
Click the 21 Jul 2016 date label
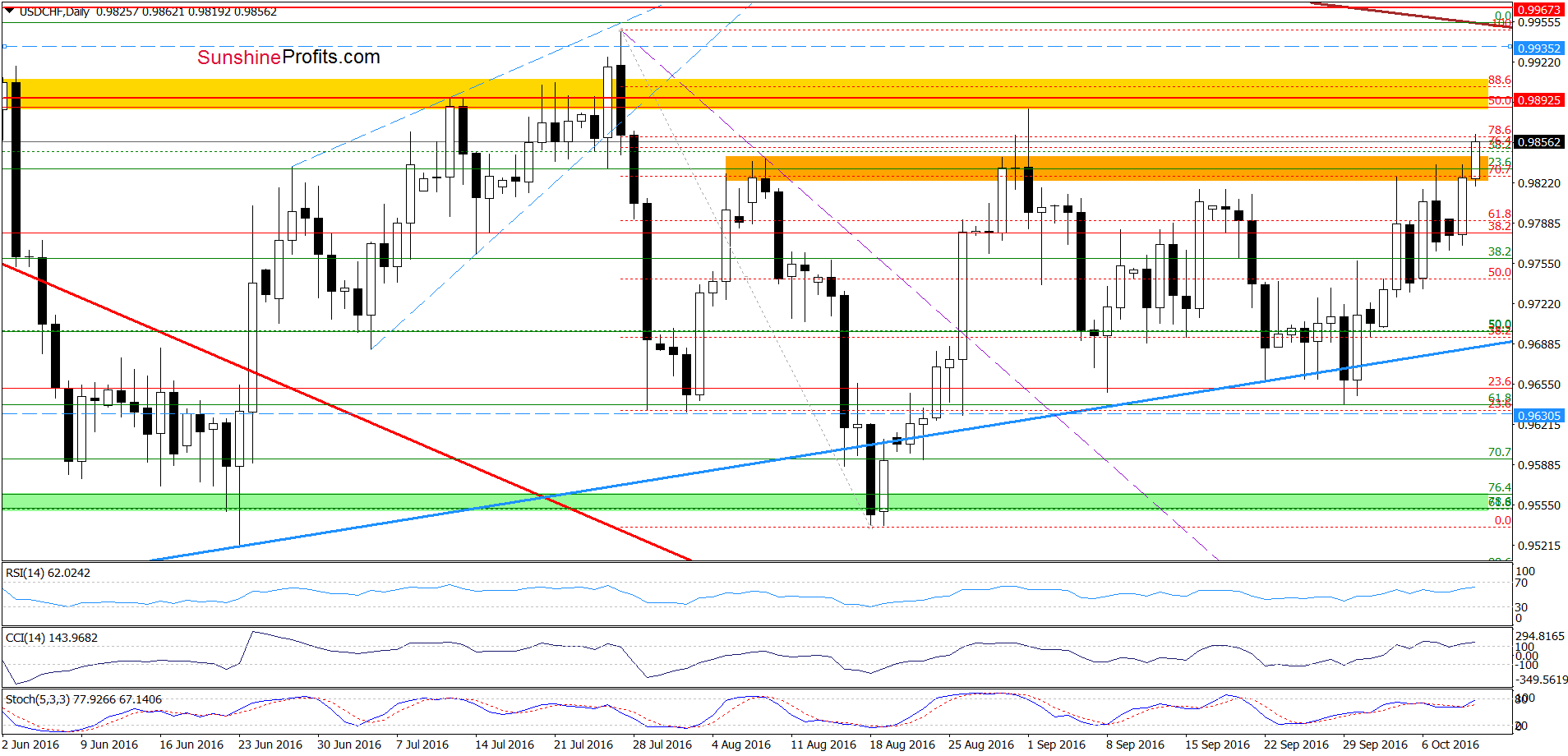pos(583,744)
